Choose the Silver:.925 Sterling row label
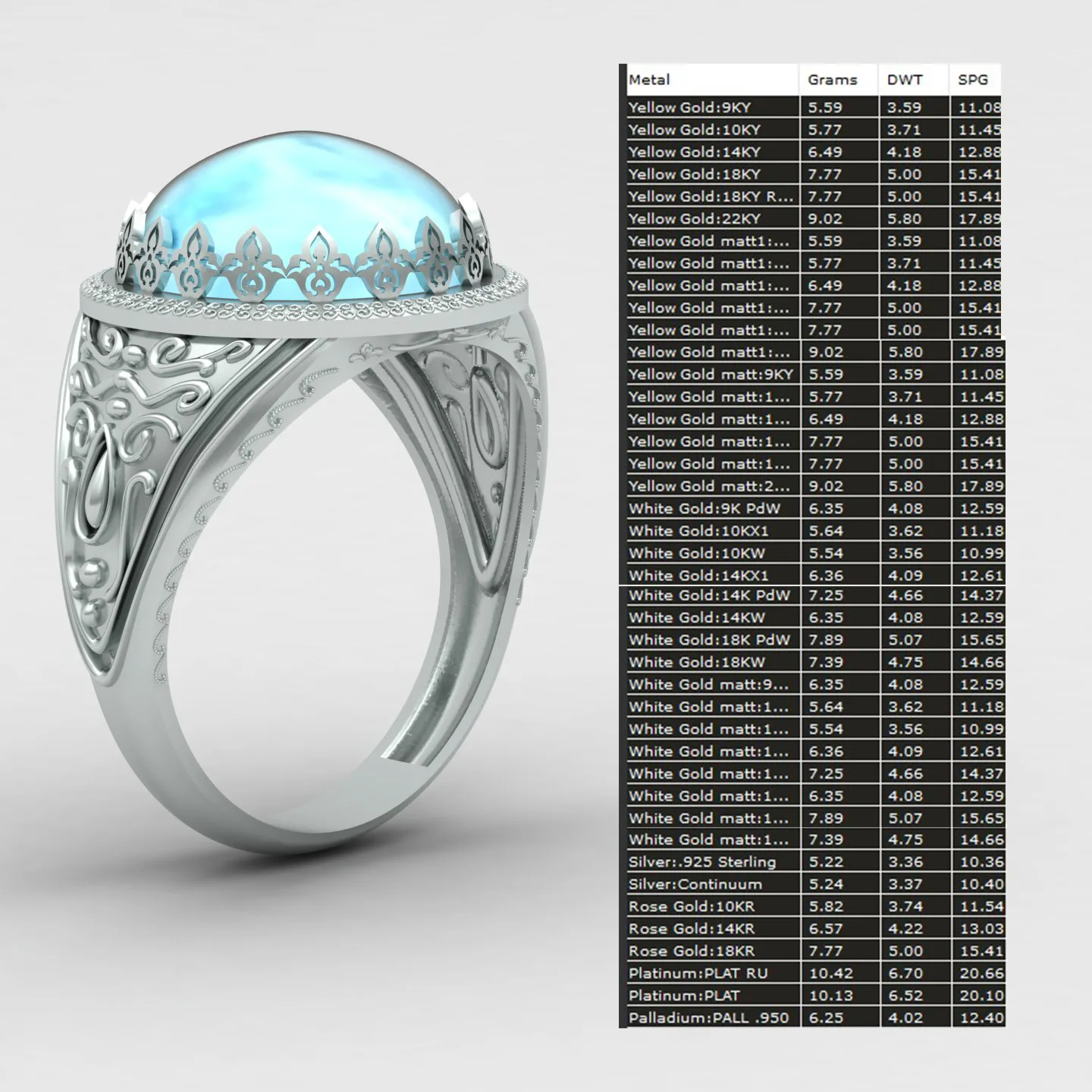1092x1092 pixels. (702, 862)
